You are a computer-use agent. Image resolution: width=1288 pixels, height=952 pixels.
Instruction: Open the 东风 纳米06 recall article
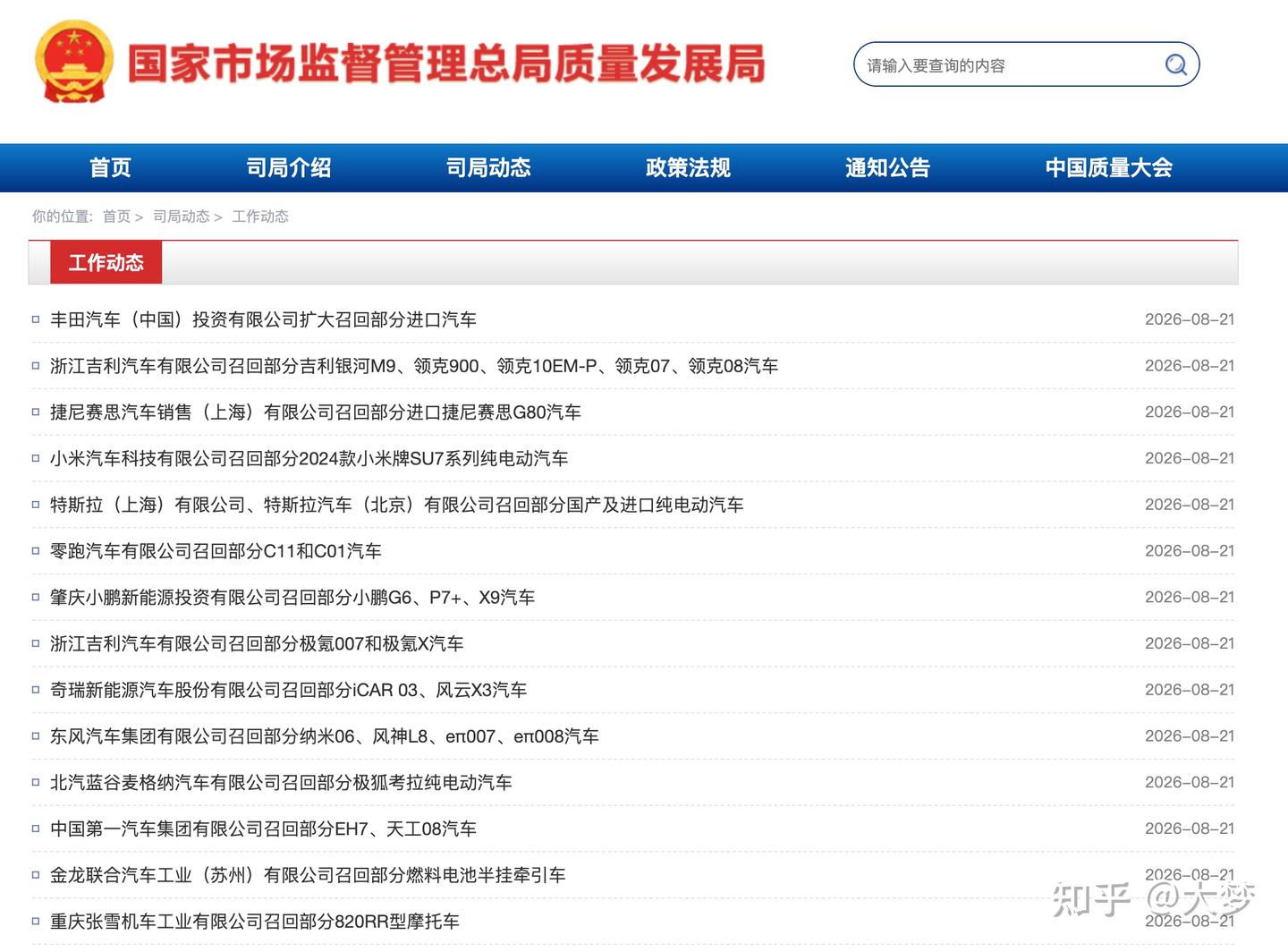coord(325,737)
